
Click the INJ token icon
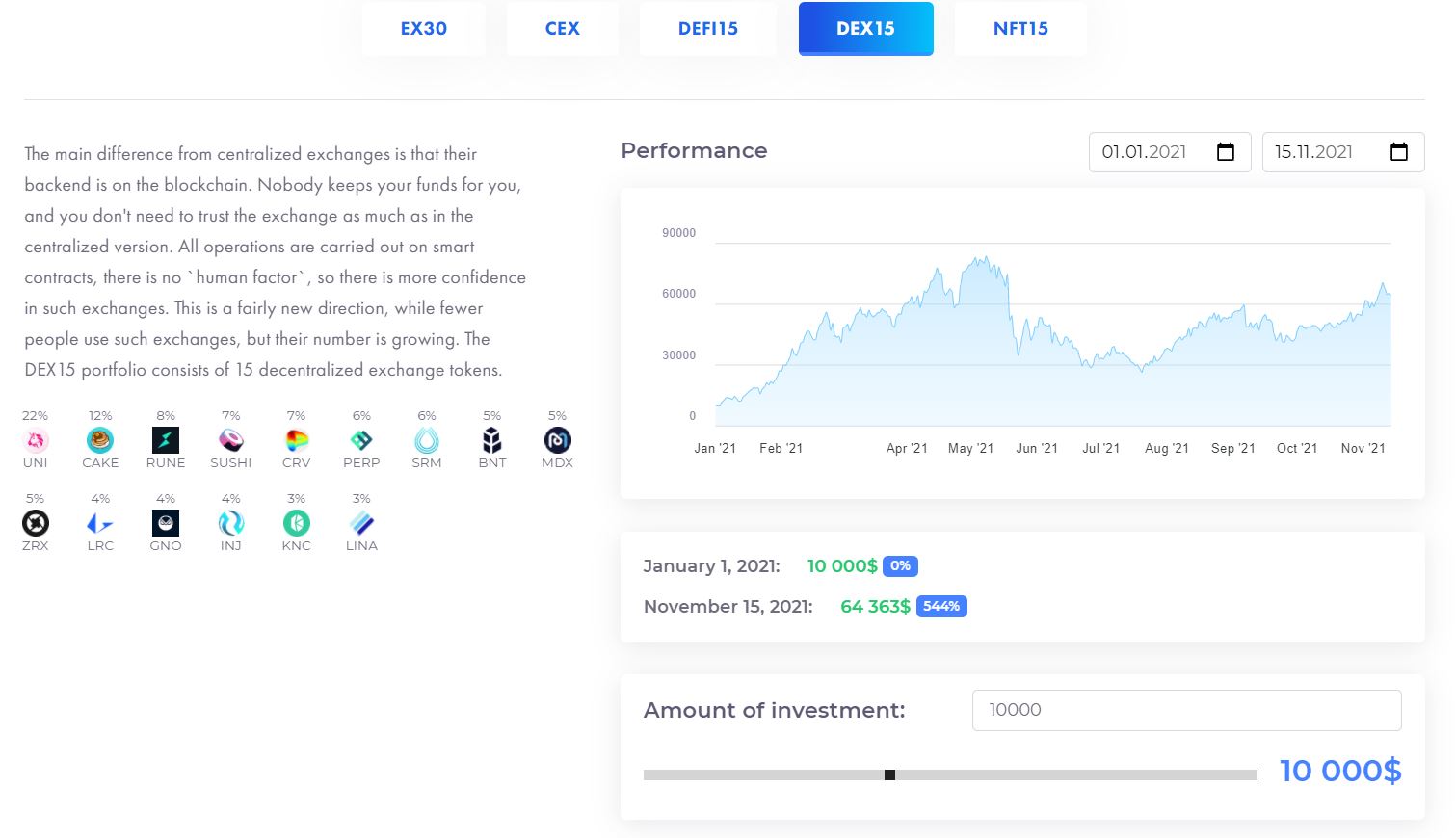pyautogui.click(x=231, y=523)
